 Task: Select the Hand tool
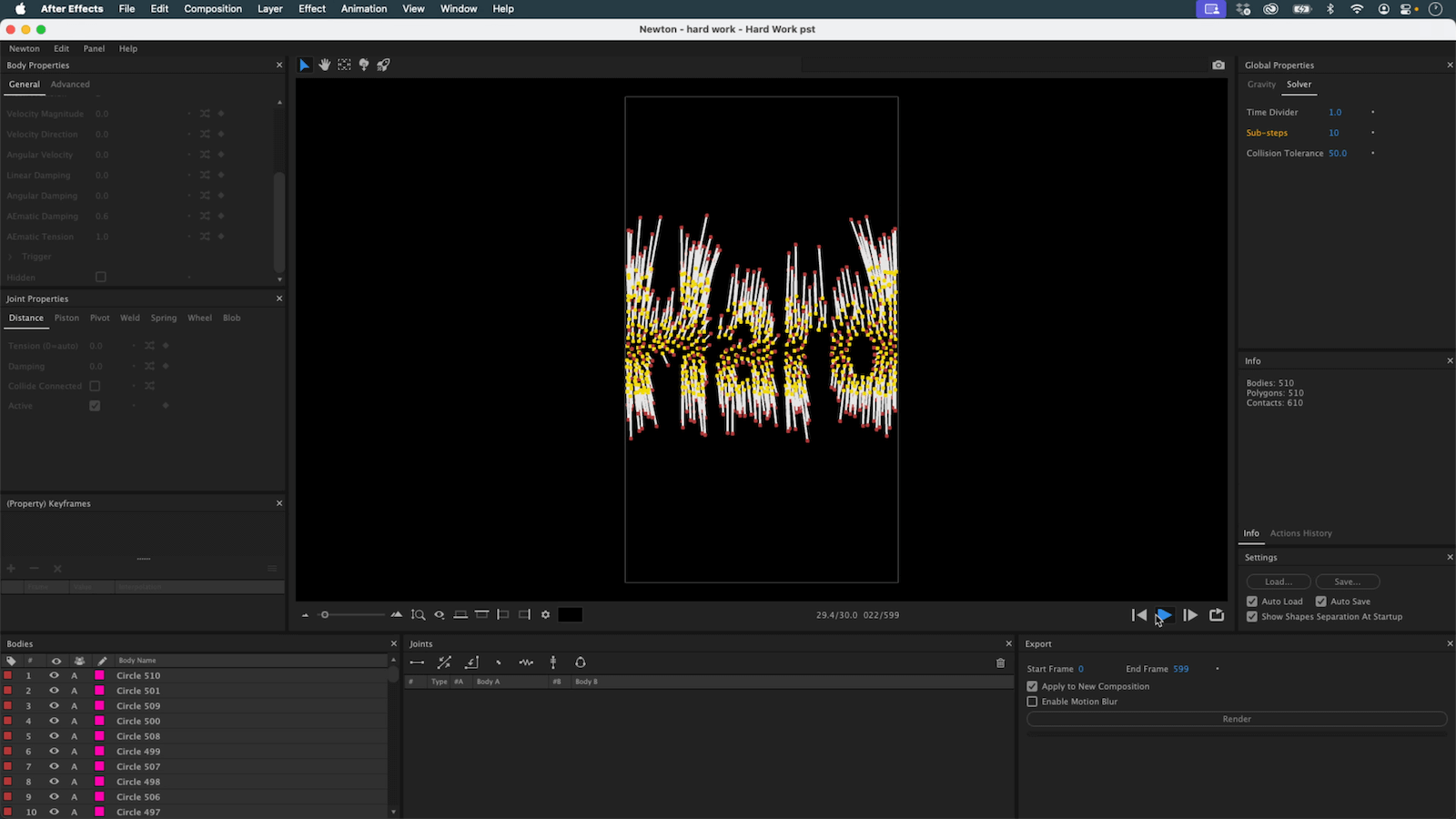tap(325, 65)
